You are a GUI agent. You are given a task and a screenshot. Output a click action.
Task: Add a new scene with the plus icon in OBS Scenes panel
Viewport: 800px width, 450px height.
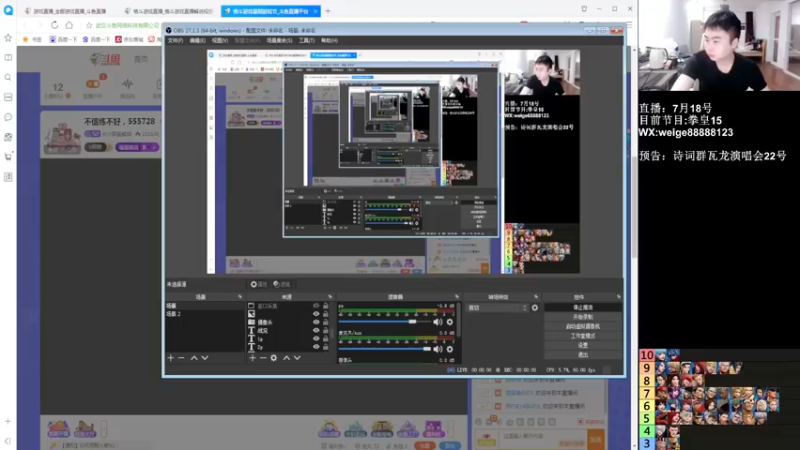tap(171, 358)
